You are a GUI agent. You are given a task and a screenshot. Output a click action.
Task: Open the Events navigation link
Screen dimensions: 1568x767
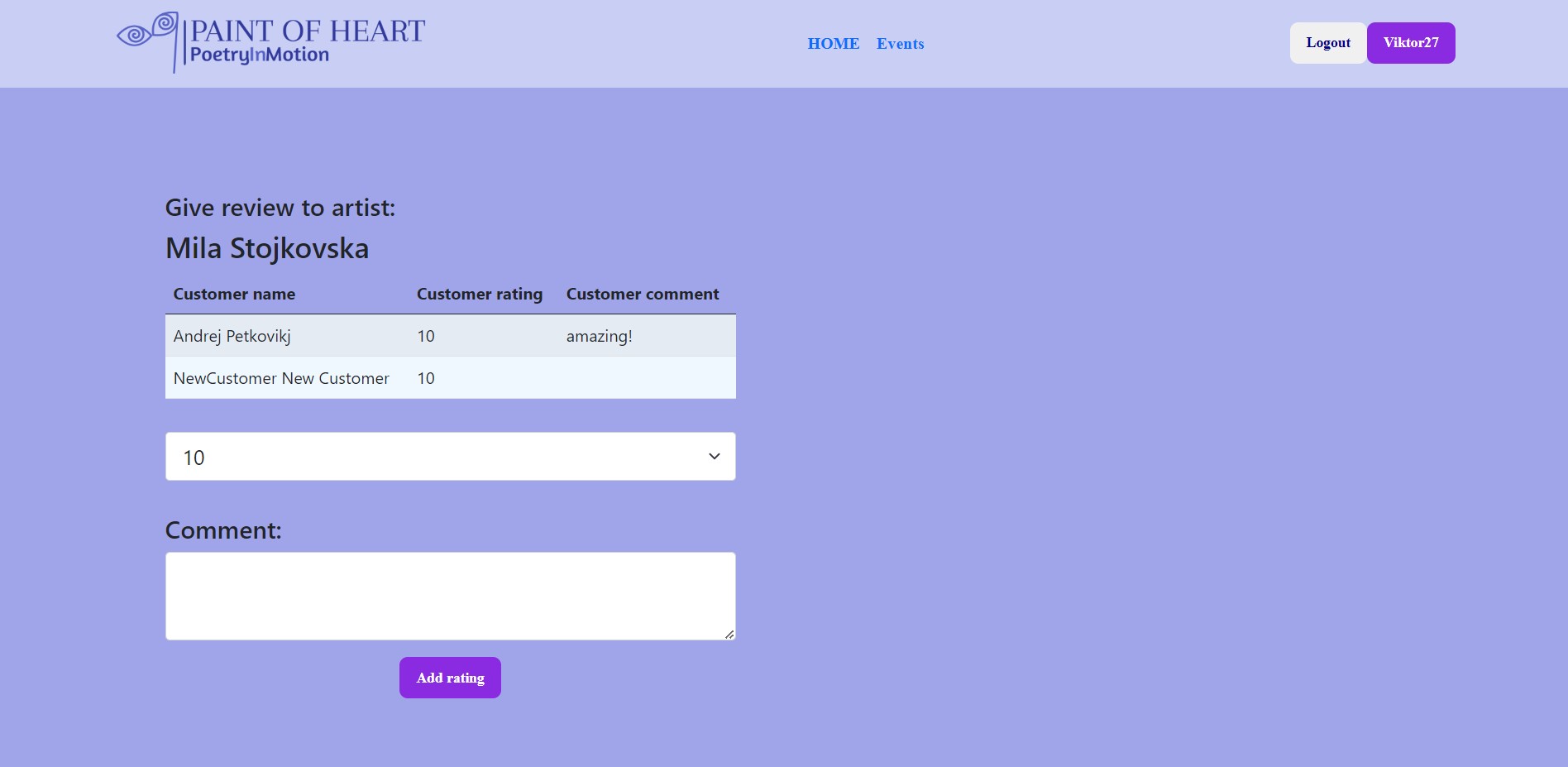[900, 44]
